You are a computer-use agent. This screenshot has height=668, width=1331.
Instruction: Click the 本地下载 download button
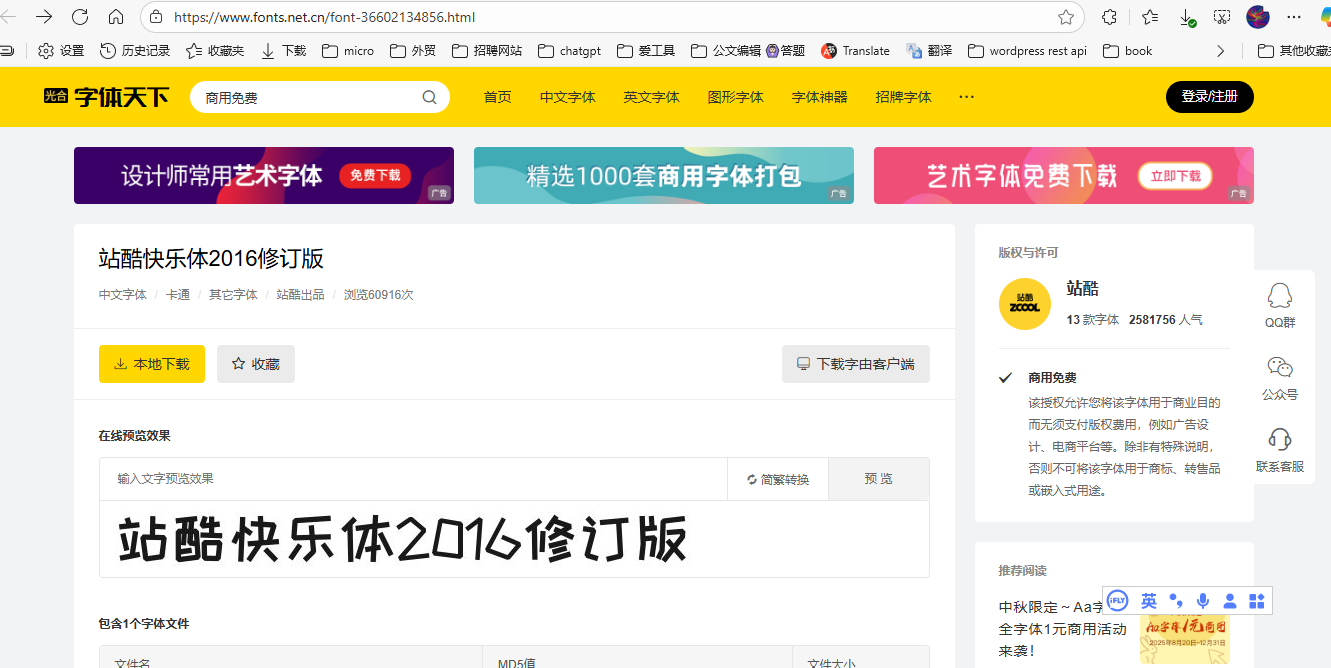151,364
